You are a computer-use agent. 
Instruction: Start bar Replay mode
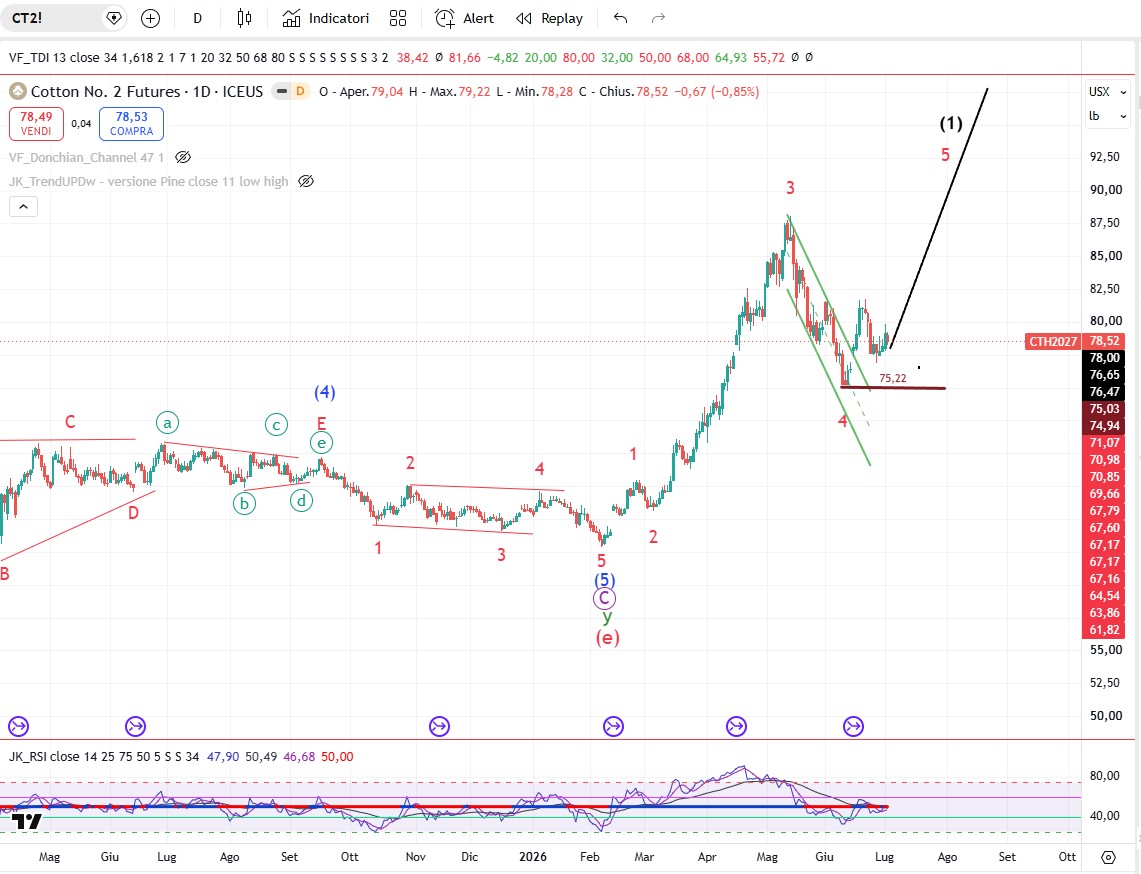click(549, 18)
